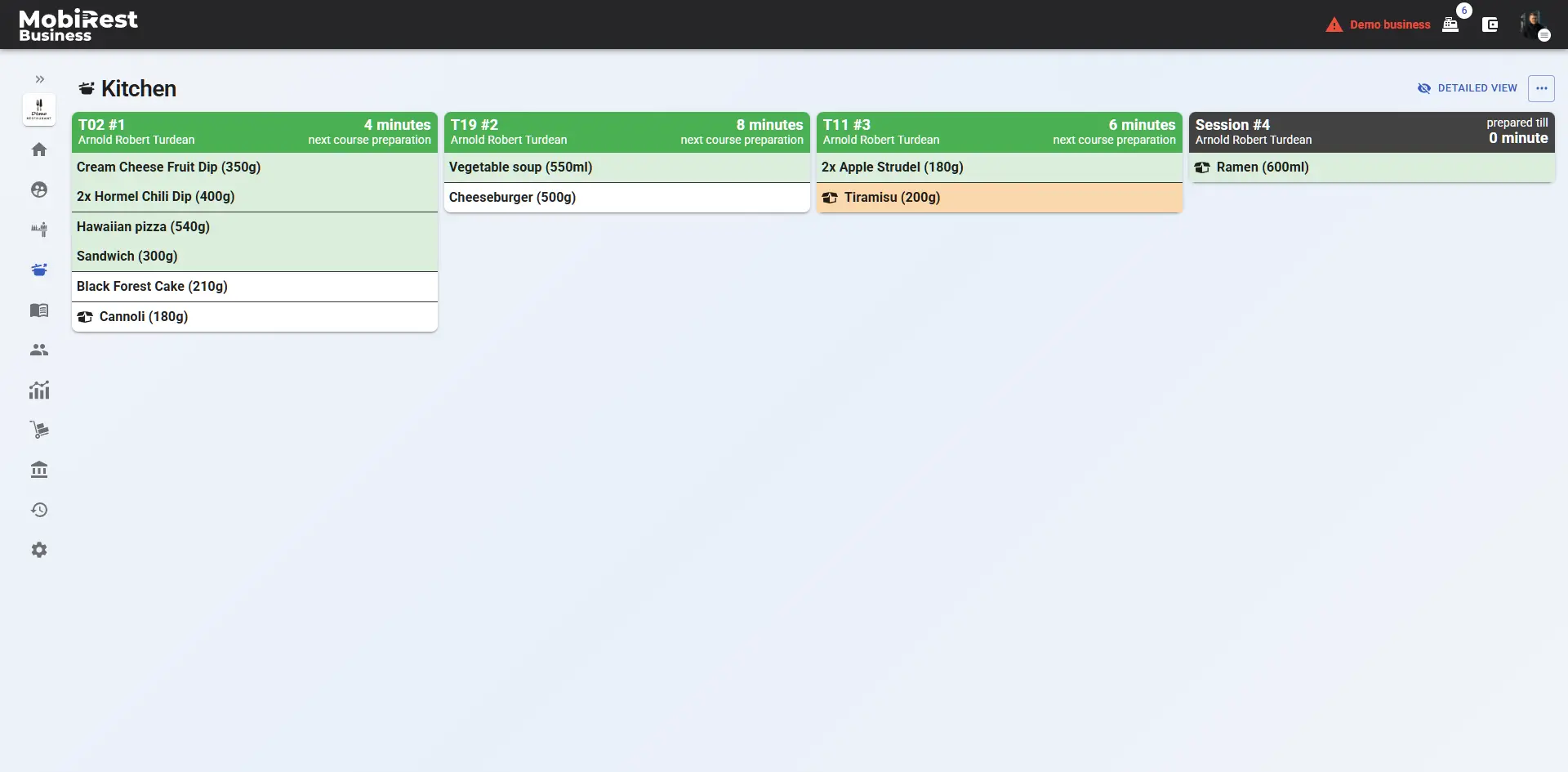Open the bank building sidebar icon
Screen dimensions: 1568x772
pyautogui.click(x=39, y=470)
